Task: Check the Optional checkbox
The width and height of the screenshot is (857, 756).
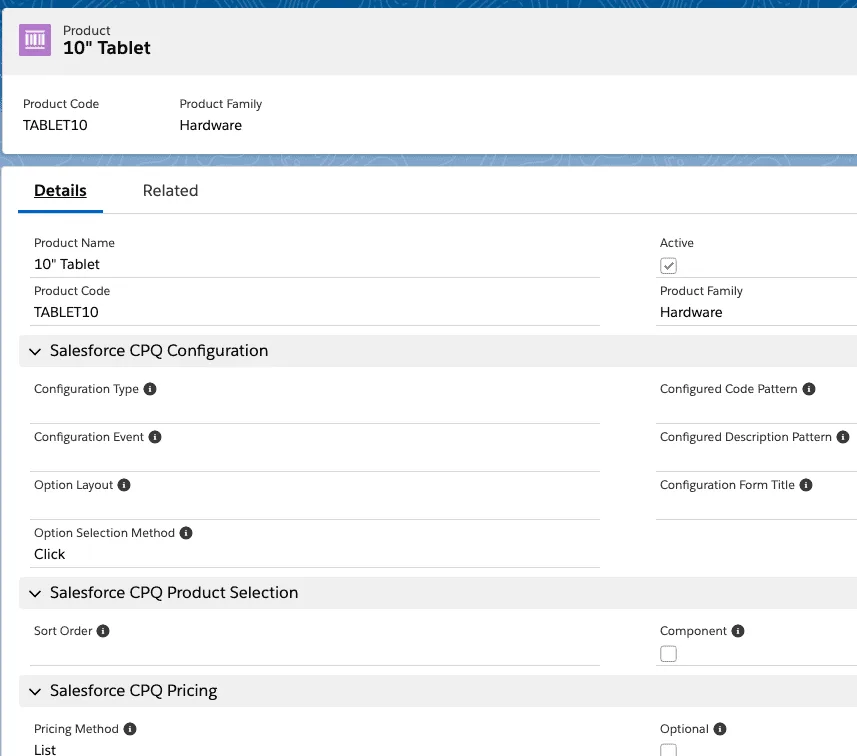Action: click(x=668, y=749)
